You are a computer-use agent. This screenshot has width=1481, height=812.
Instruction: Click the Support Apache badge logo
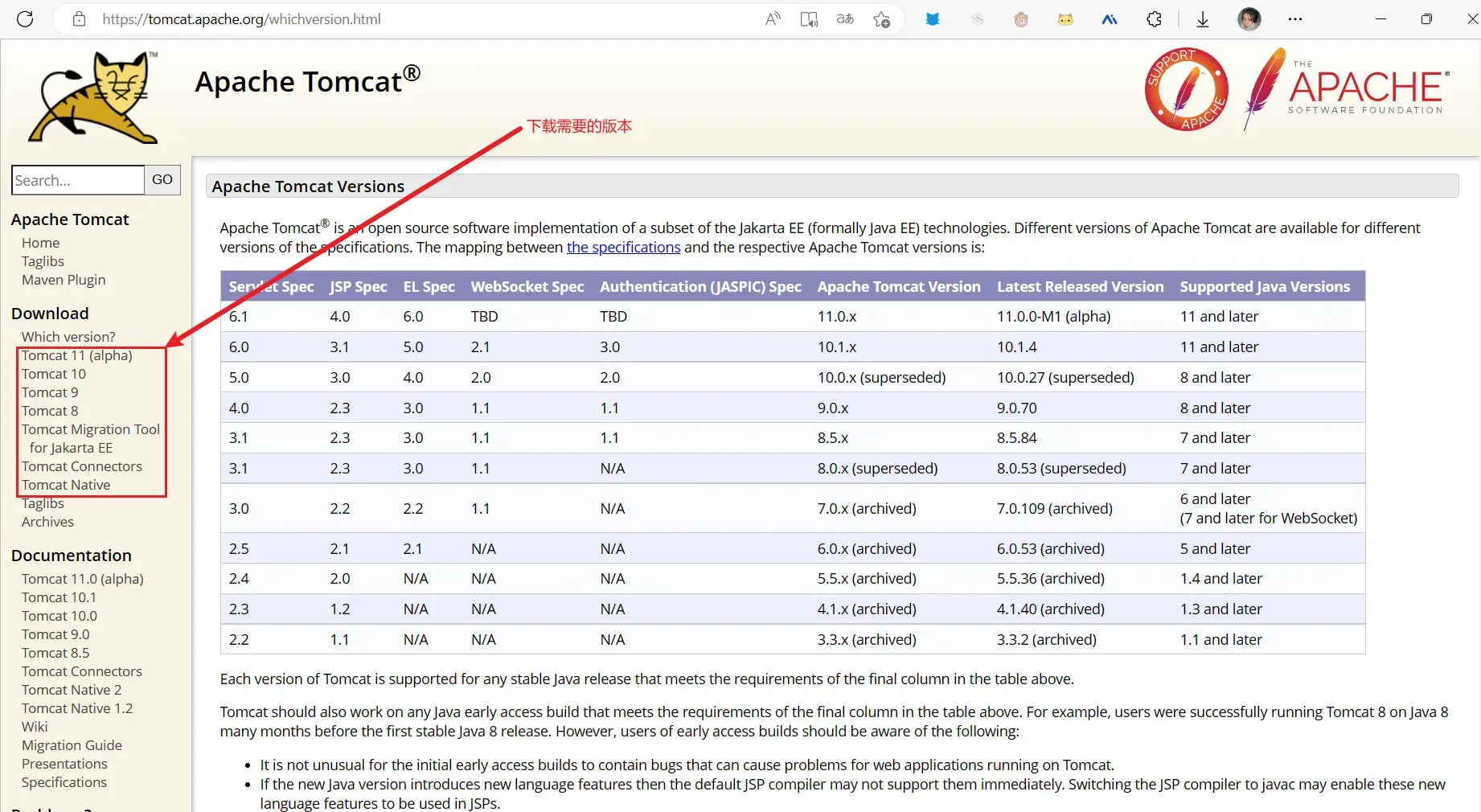pyautogui.click(x=1186, y=88)
